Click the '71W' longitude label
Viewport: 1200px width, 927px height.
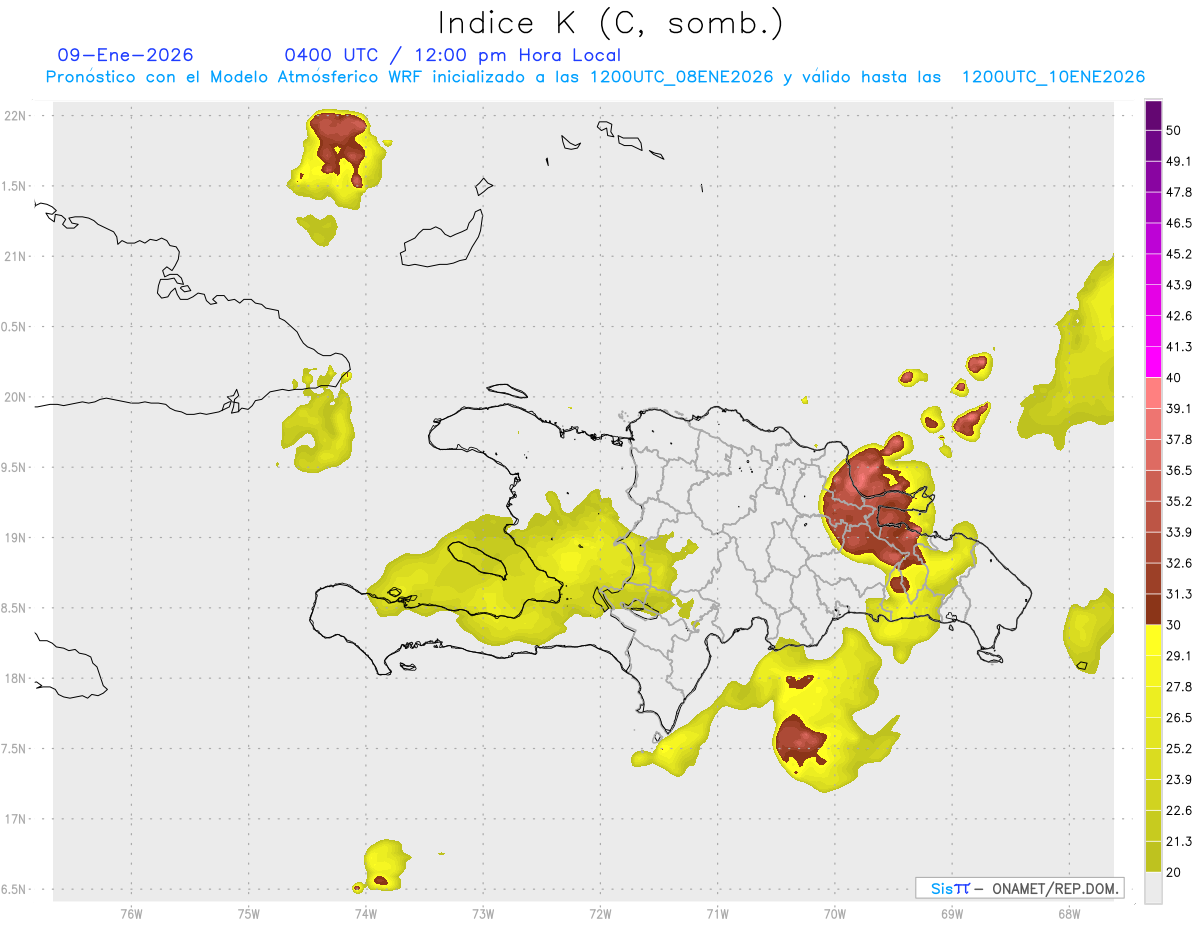point(717,913)
